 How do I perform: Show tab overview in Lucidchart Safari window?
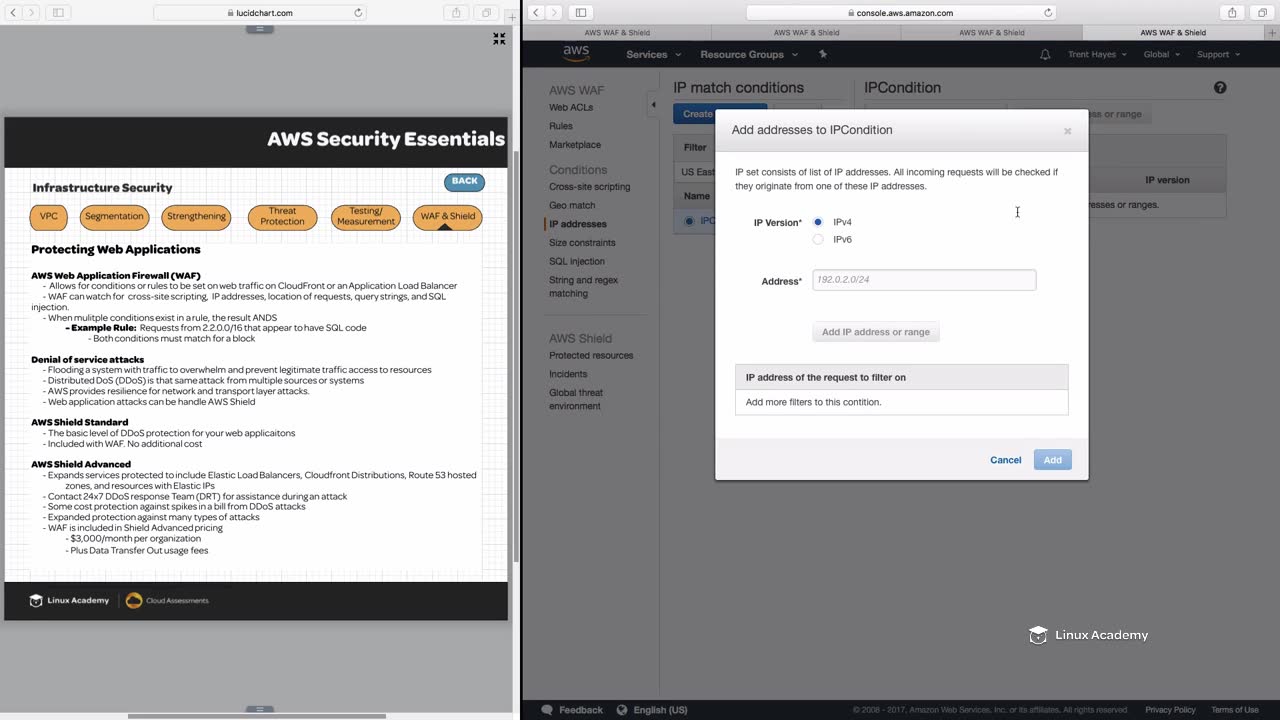click(x=486, y=13)
